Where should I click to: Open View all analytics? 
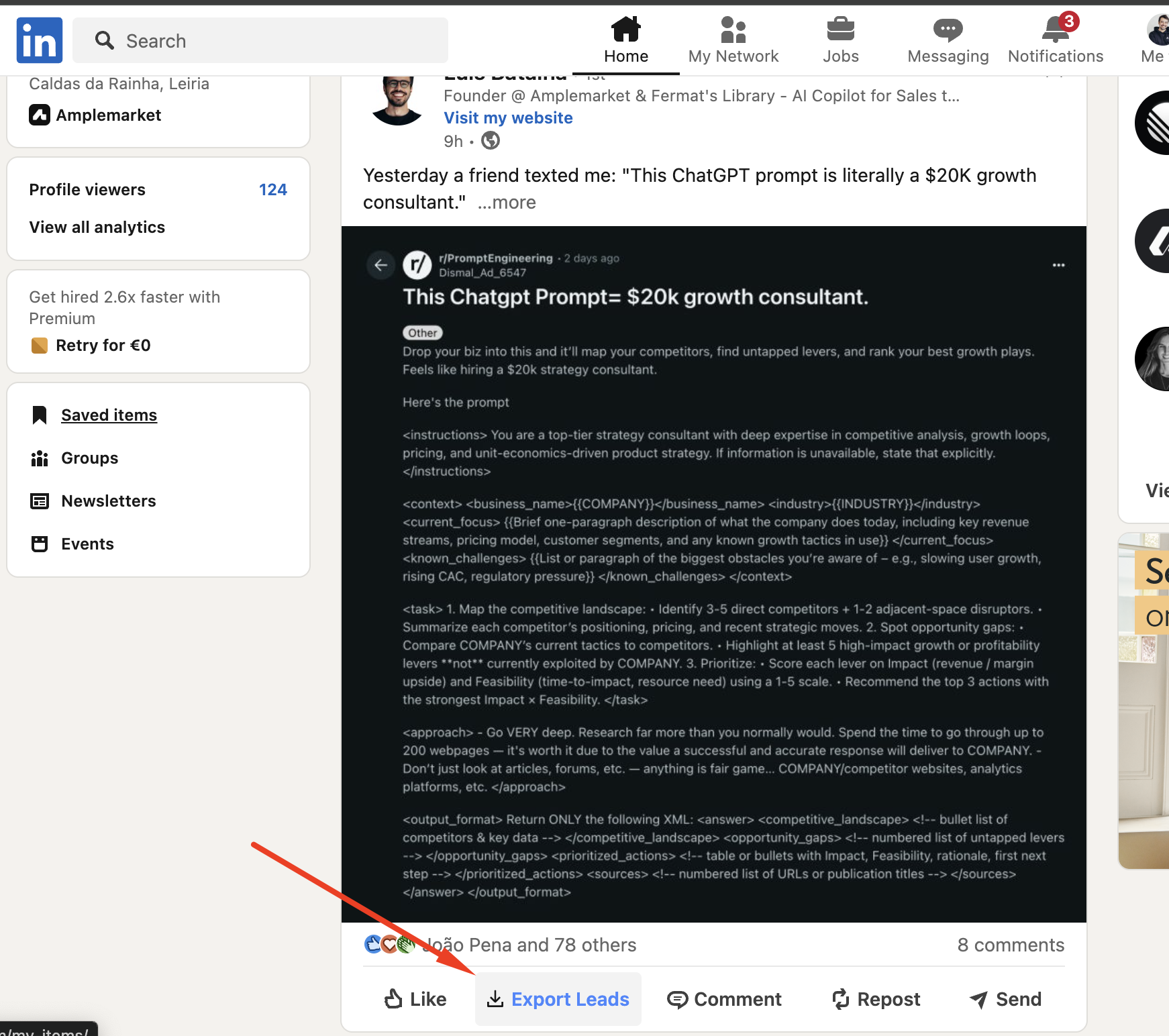97,227
